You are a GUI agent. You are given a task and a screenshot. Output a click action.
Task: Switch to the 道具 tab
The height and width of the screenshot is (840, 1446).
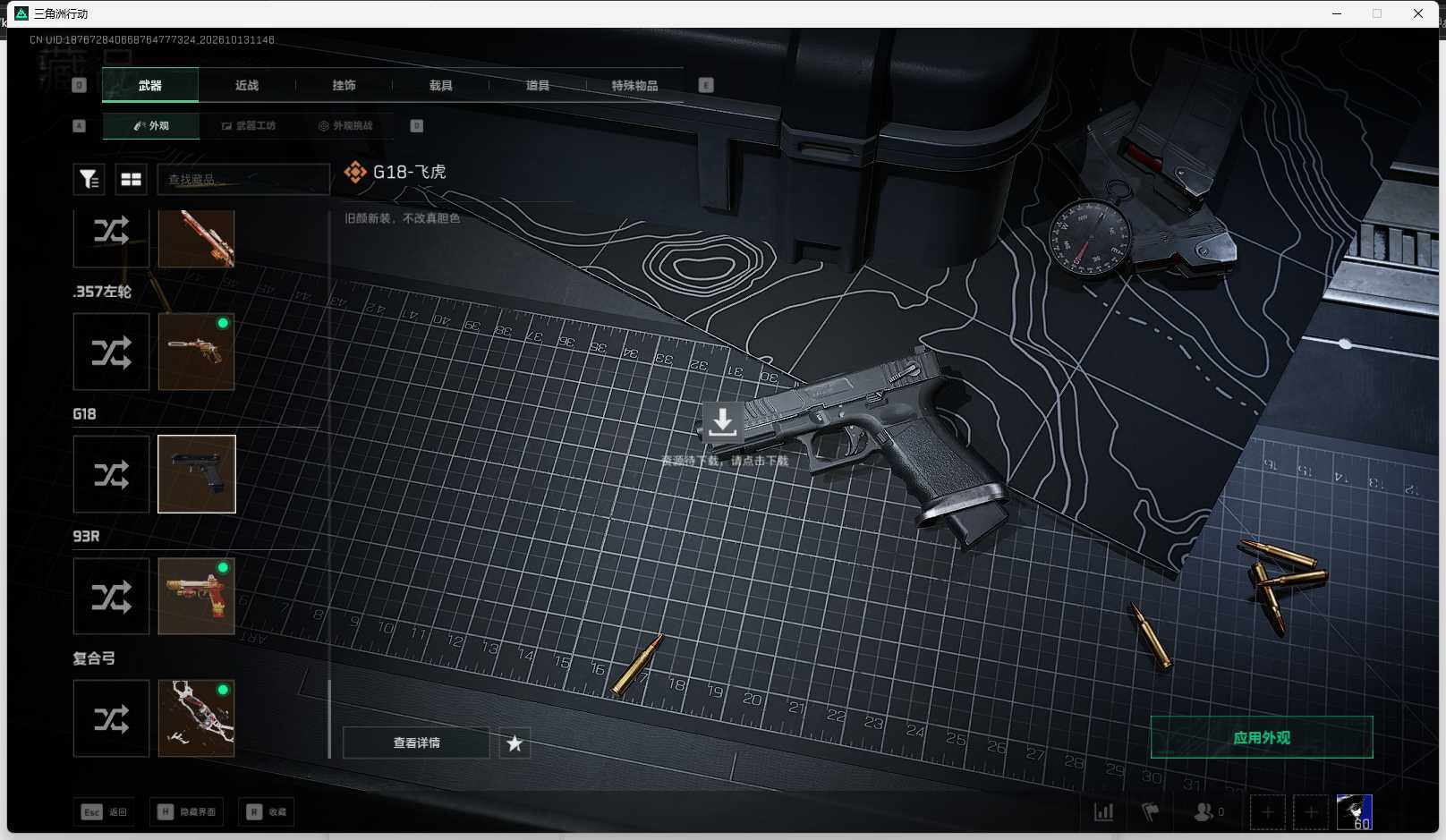[x=537, y=85]
